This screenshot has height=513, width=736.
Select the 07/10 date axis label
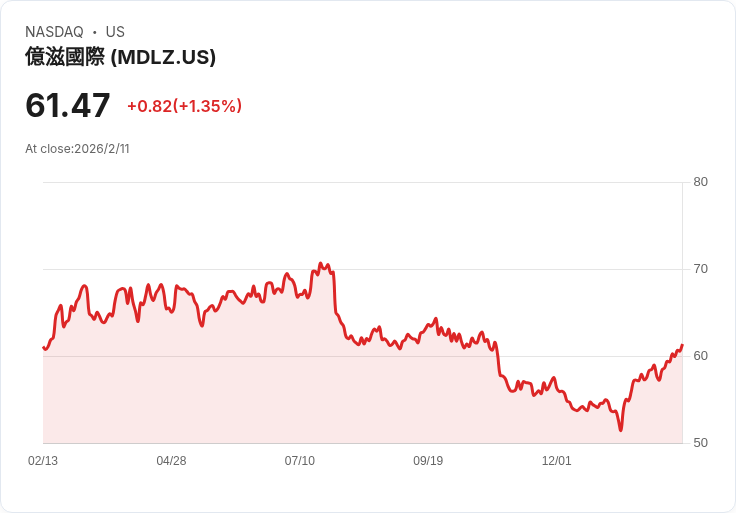click(x=299, y=461)
